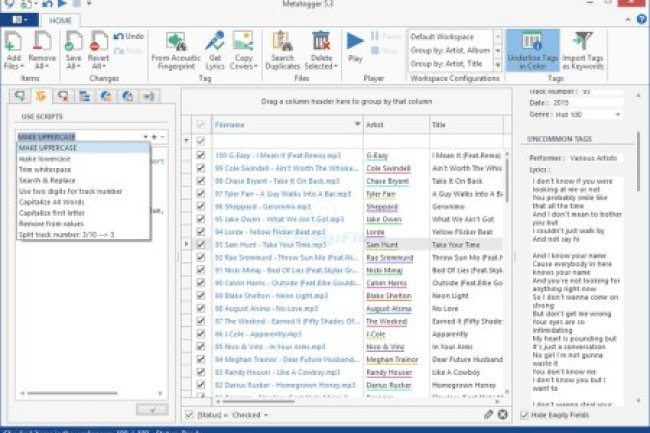Click the Save All icon

pyautogui.click(x=73, y=41)
